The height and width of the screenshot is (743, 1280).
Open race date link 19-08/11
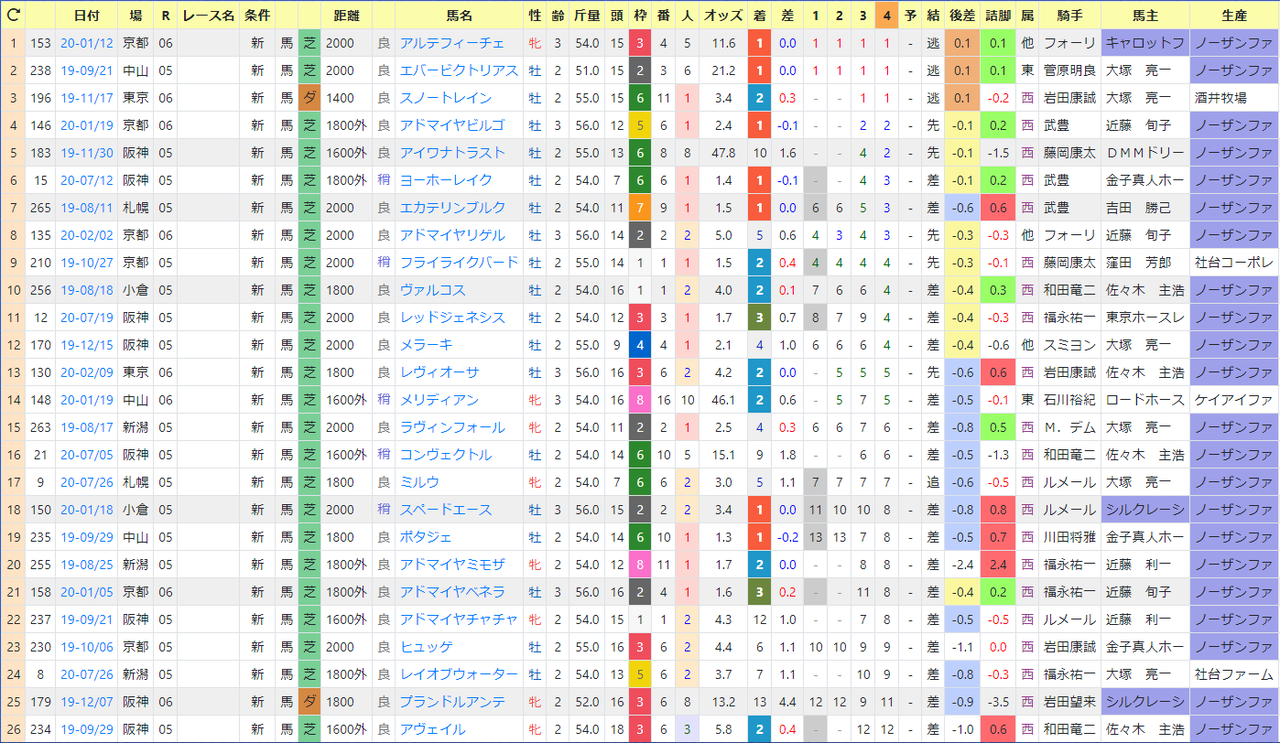pos(86,208)
